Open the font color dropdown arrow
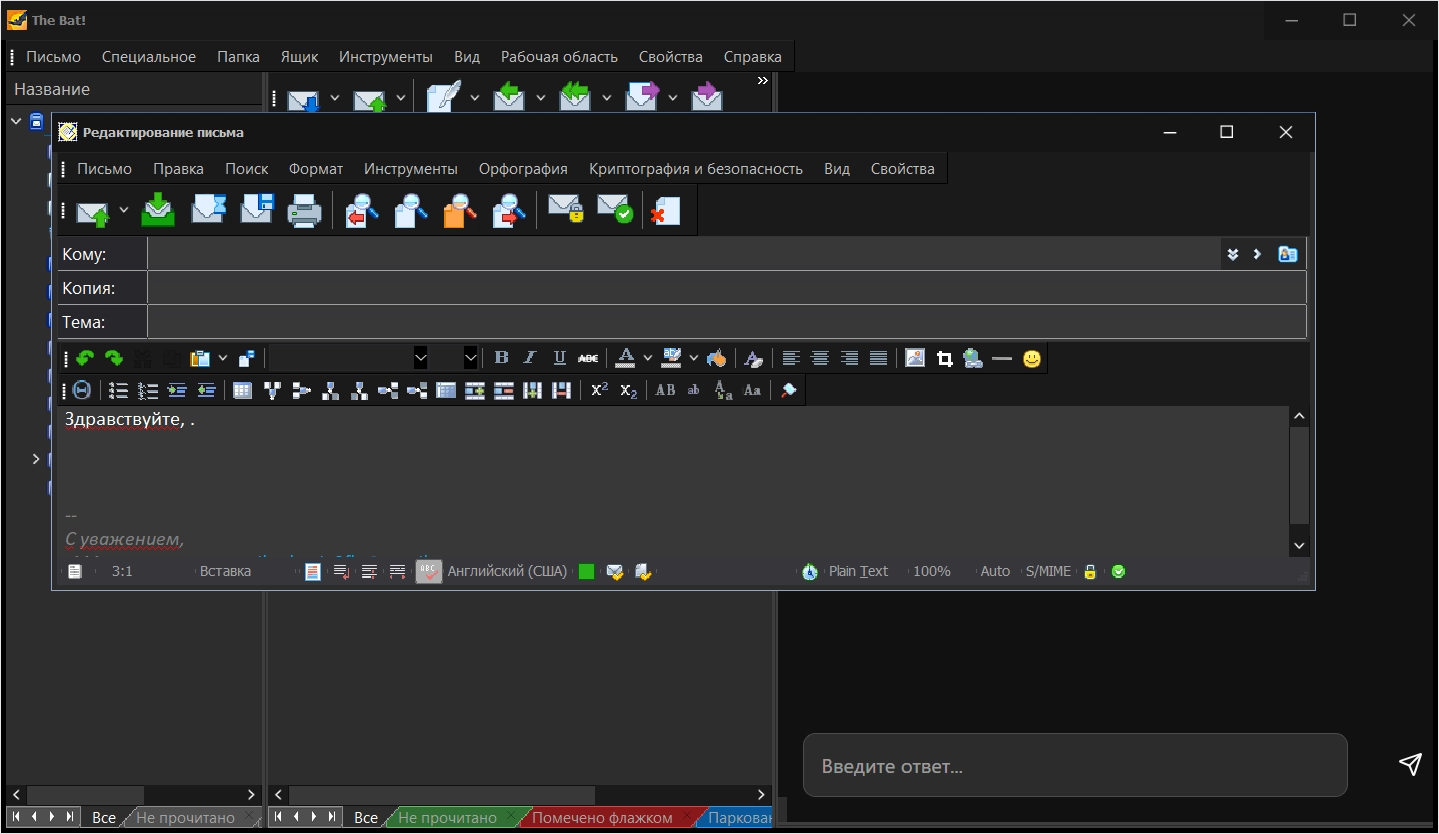This screenshot has width=1439, height=834. tap(648, 358)
